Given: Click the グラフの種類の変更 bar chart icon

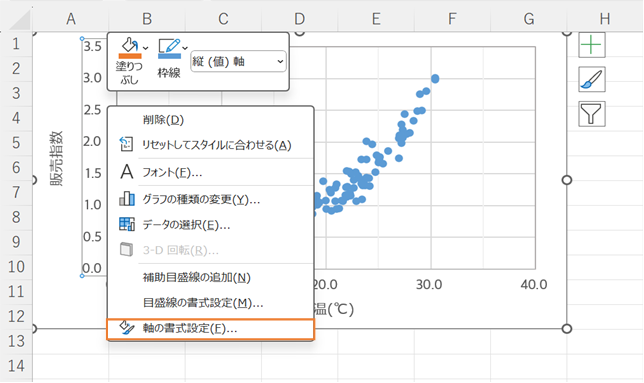Looking at the screenshot, I should [x=126, y=199].
